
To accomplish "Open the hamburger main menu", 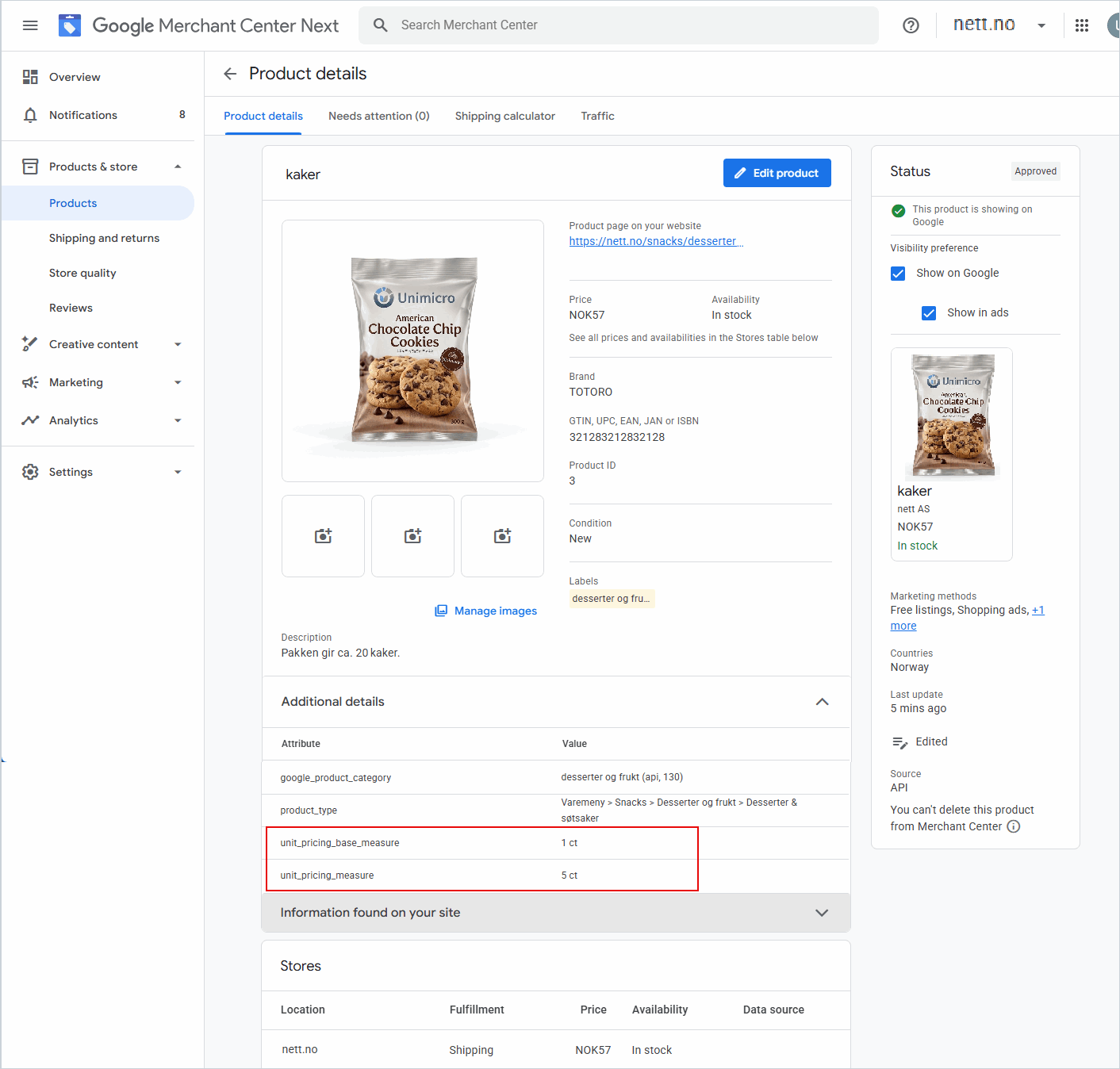I will (30, 25).
